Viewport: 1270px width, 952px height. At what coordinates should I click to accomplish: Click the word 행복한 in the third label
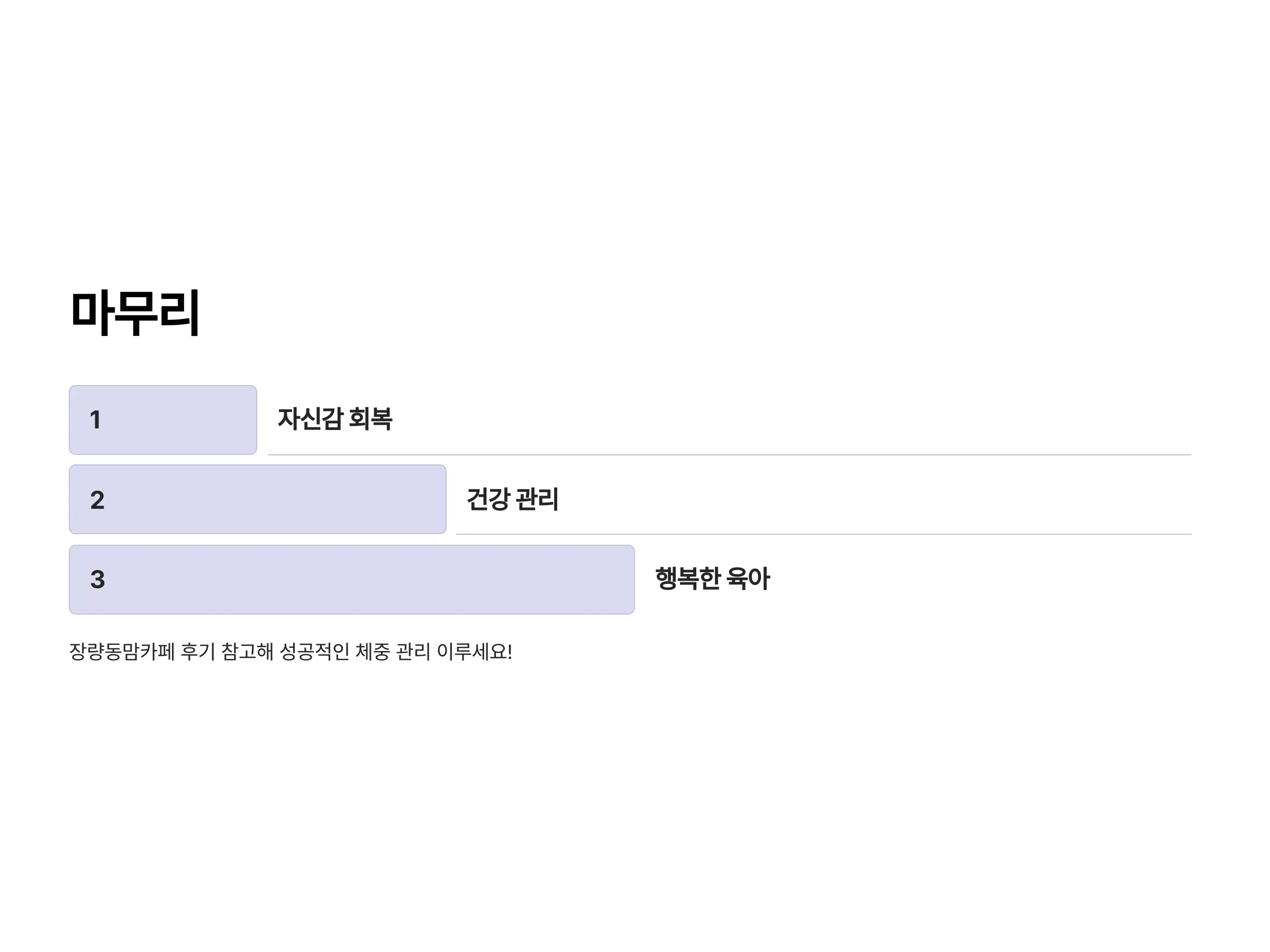point(688,579)
